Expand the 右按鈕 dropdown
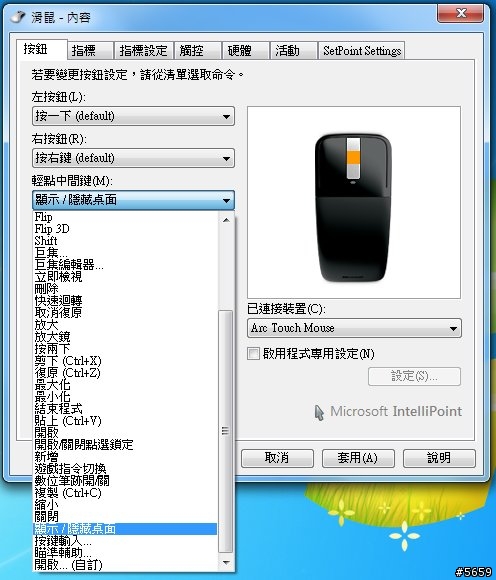This screenshot has width=496, height=580. 134,158
